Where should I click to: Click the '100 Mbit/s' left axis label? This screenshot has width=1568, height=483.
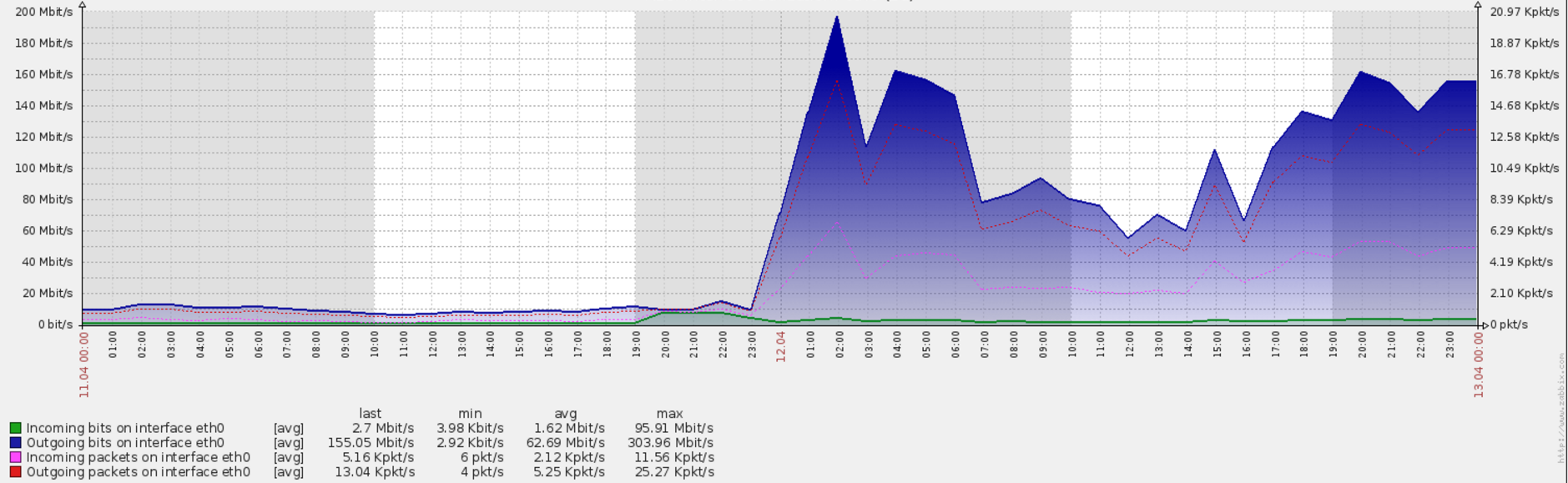pyautogui.click(x=44, y=169)
